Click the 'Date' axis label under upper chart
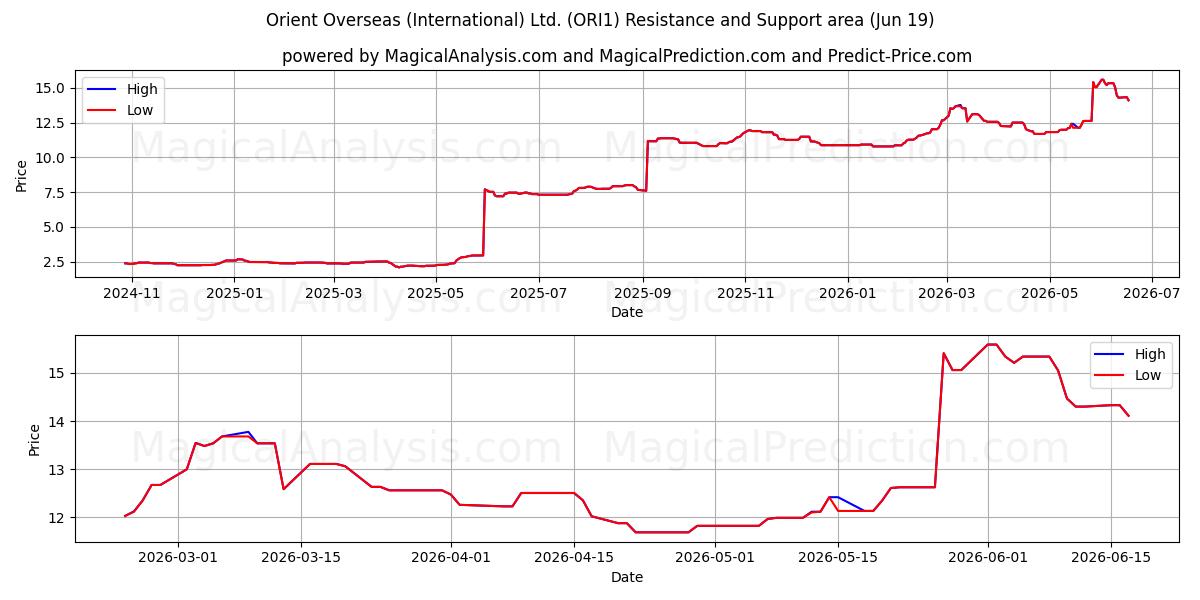Screen dimensions: 1200x600 point(627,312)
